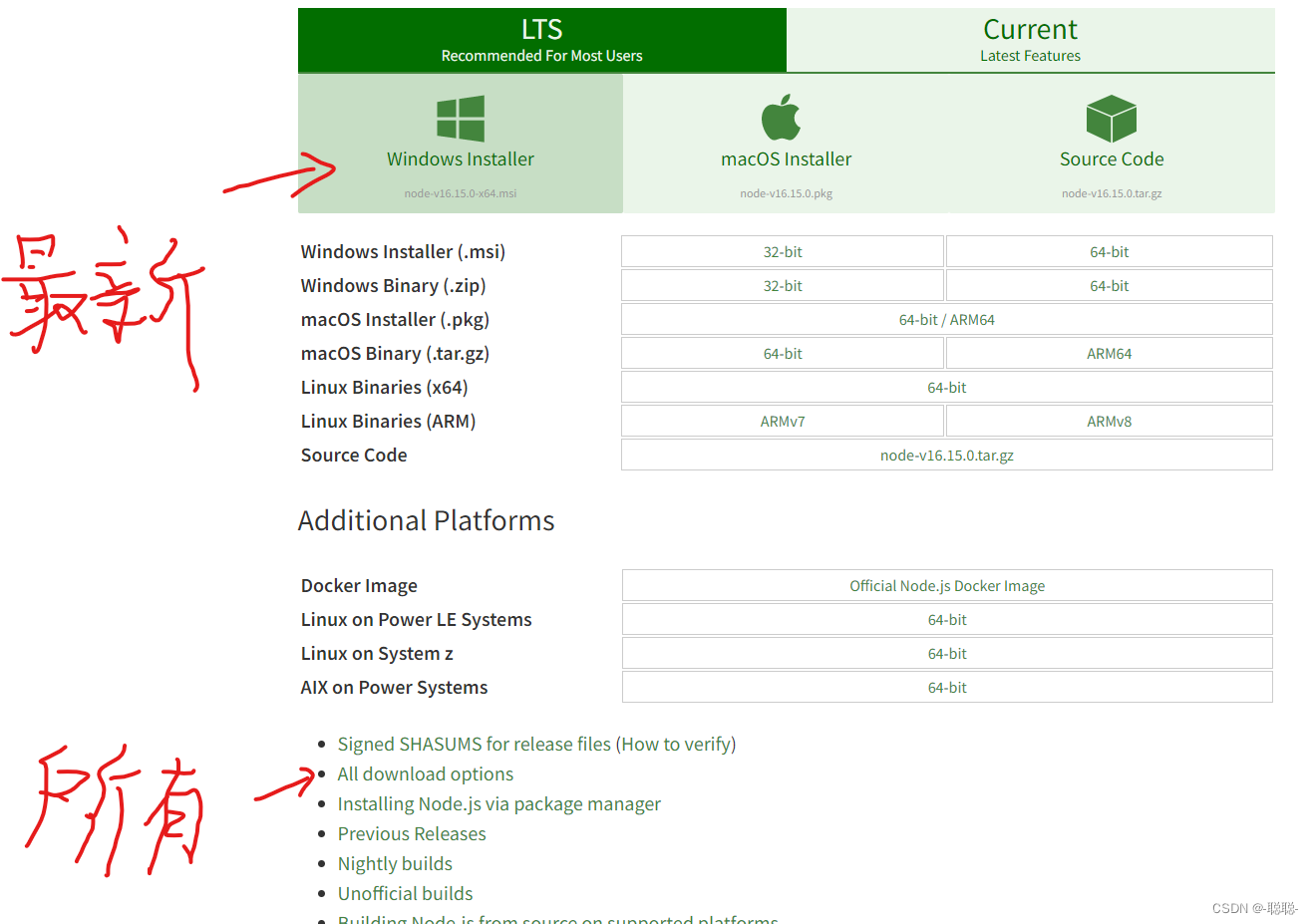Download AIX on Power Systems 64-bit
1313x924 pixels.
tap(947, 688)
